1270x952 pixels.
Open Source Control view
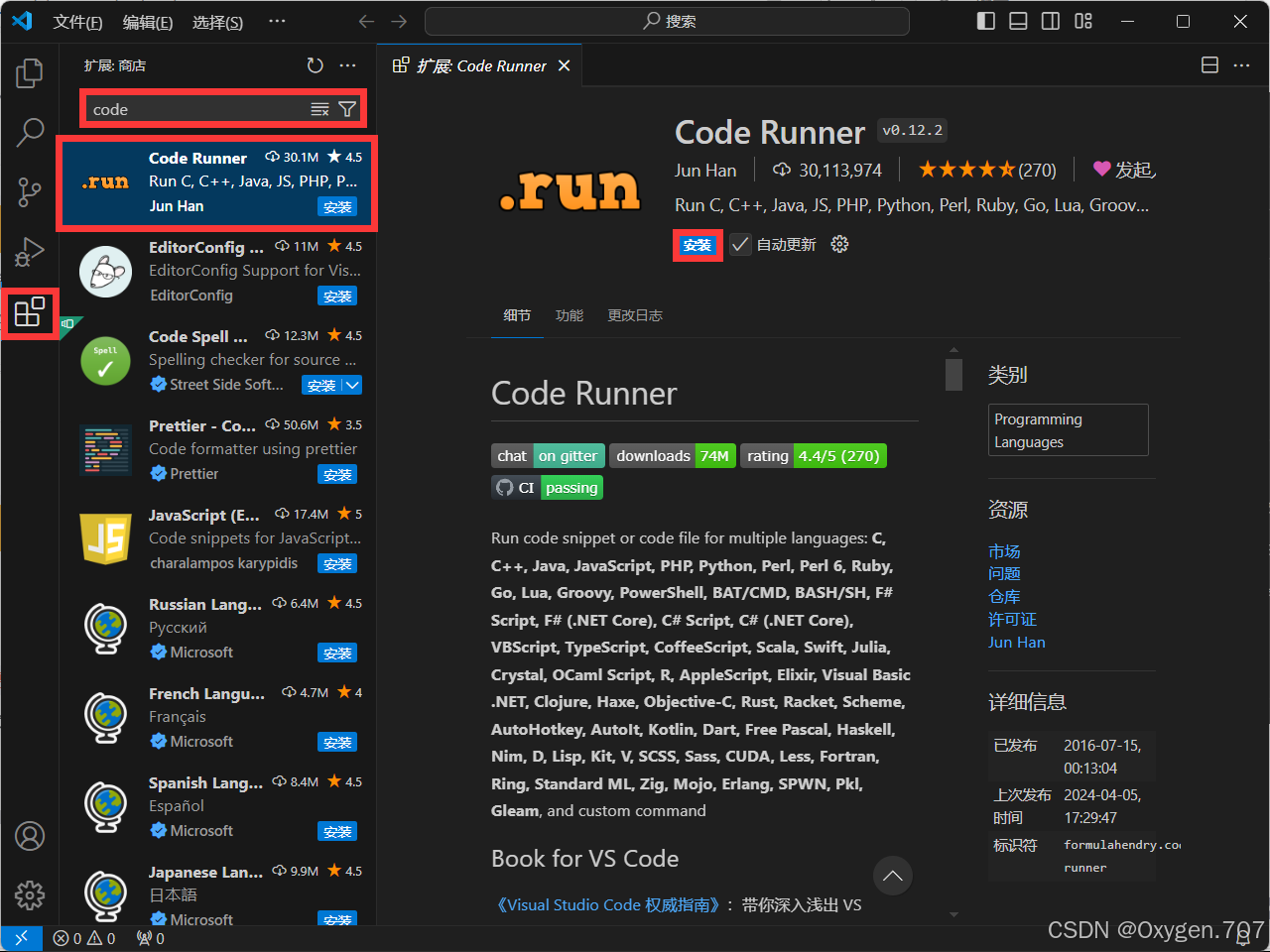tap(30, 191)
